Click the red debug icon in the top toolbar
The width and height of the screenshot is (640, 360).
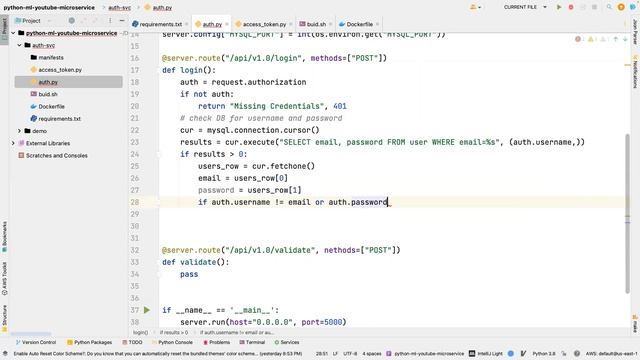point(571,7)
